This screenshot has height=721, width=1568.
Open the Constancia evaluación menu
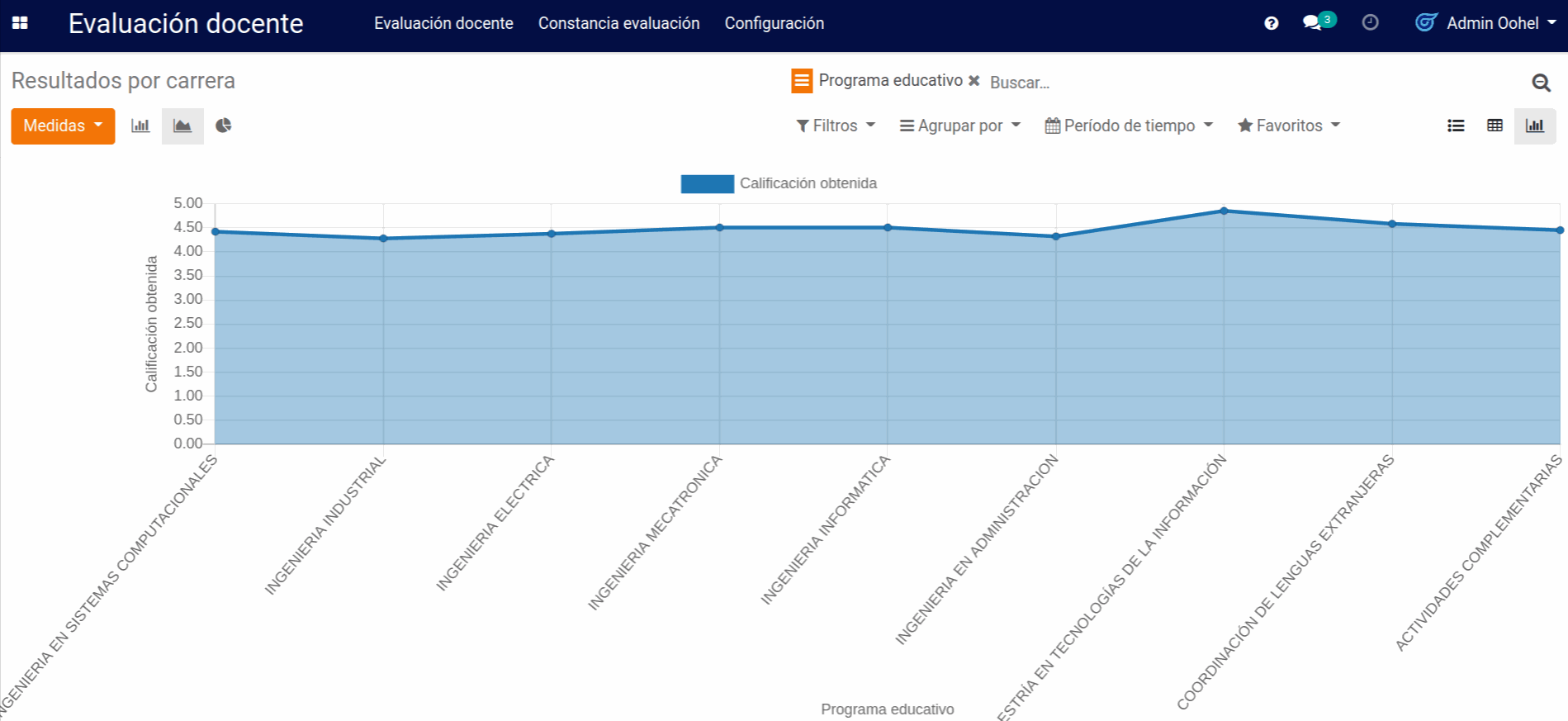point(618,23)
